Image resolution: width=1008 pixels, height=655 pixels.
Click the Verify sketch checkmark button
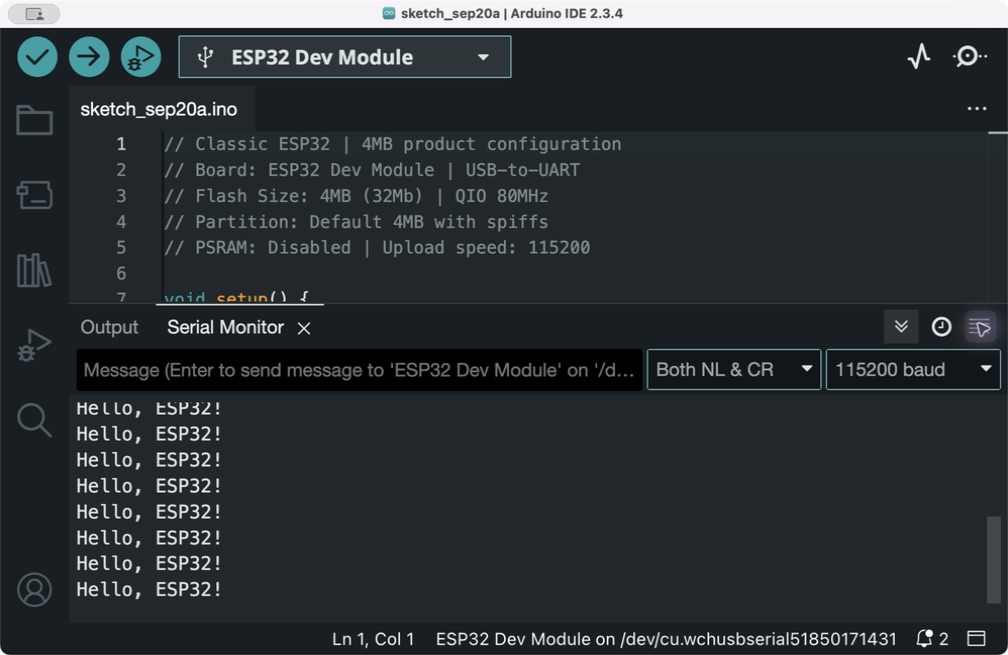pos(37,57)
